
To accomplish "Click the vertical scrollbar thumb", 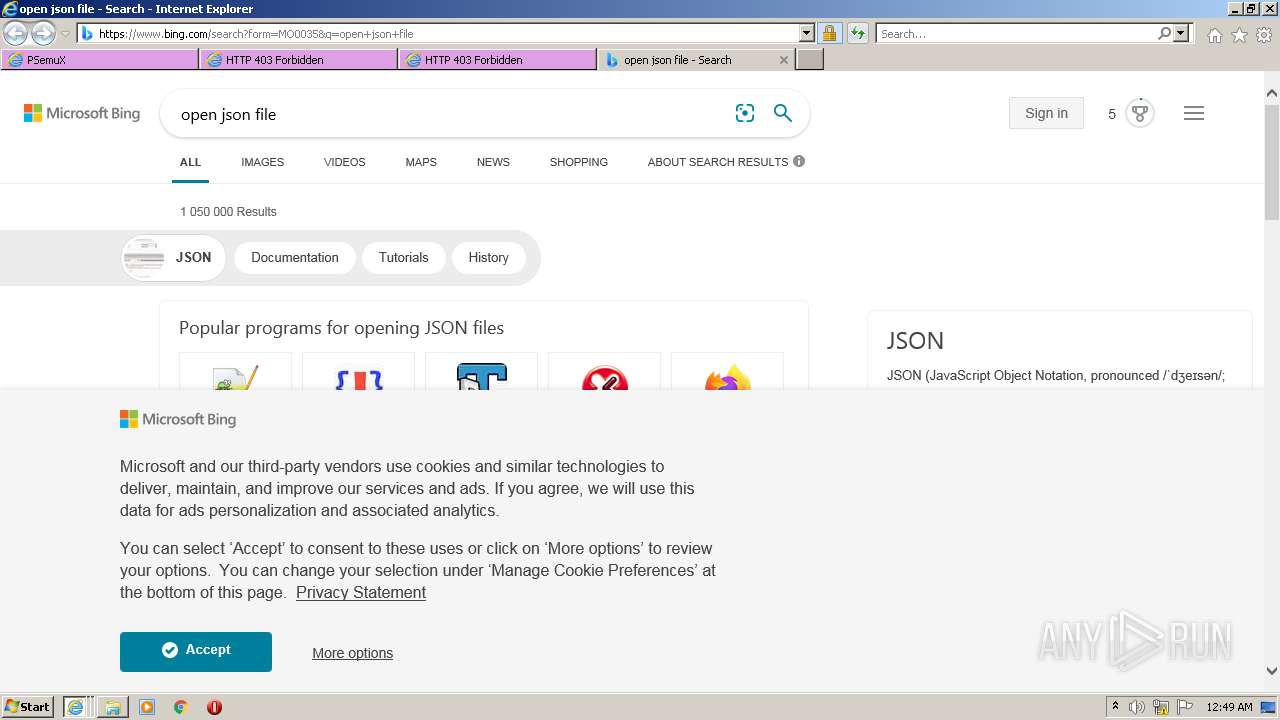I will point(1272,162).
